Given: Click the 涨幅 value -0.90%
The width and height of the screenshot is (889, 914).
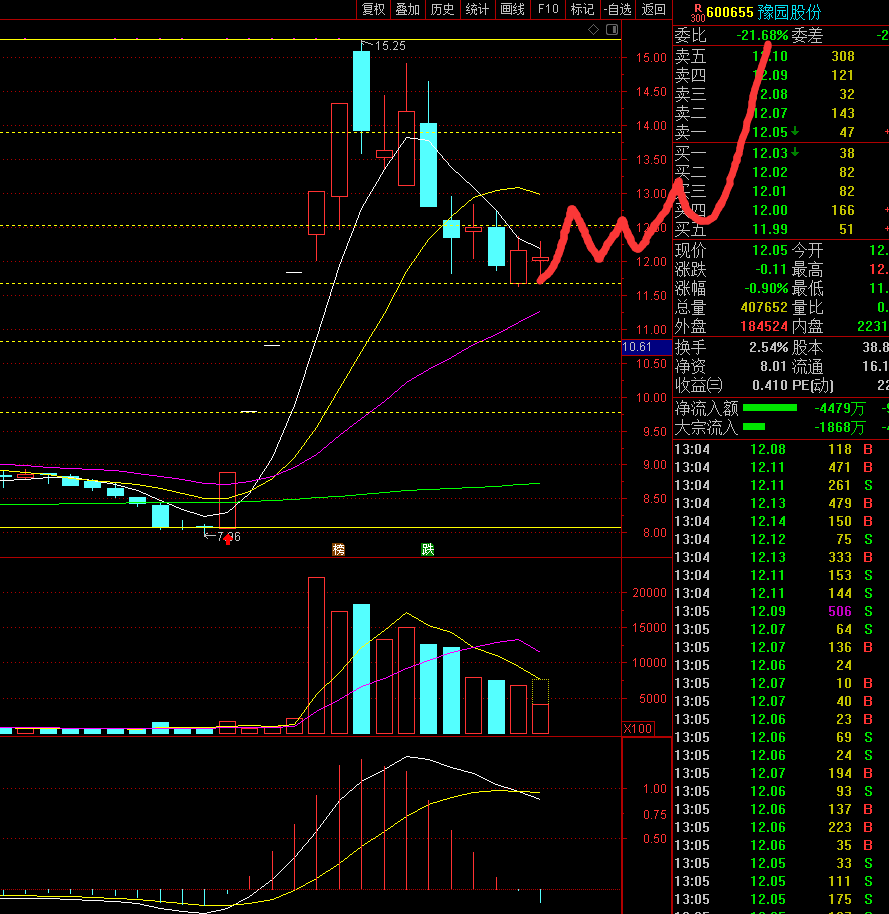Looking at the screenshot, I should coord(766,289).
